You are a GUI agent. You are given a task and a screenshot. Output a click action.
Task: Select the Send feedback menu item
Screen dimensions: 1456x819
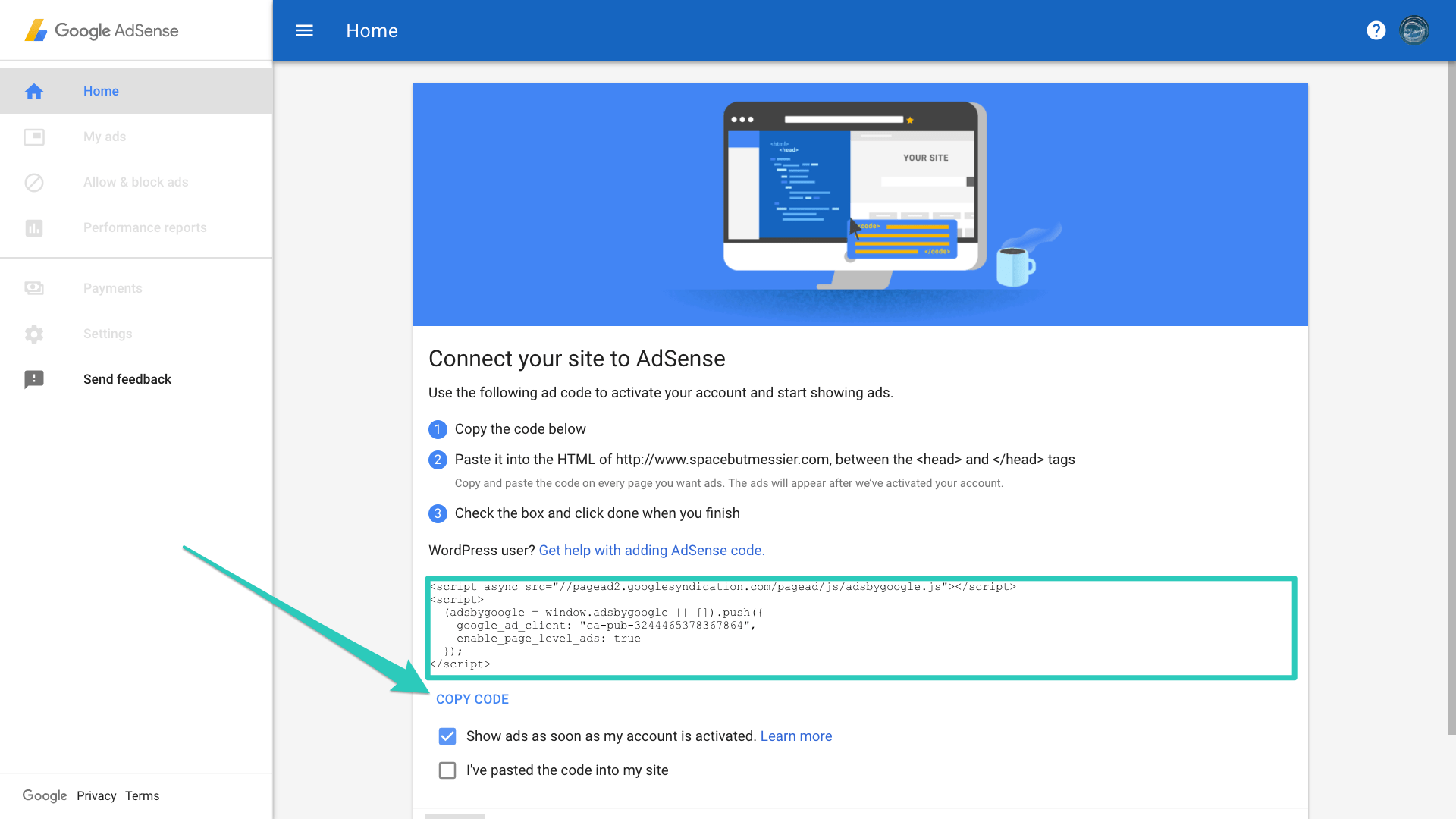coord(127,379)
